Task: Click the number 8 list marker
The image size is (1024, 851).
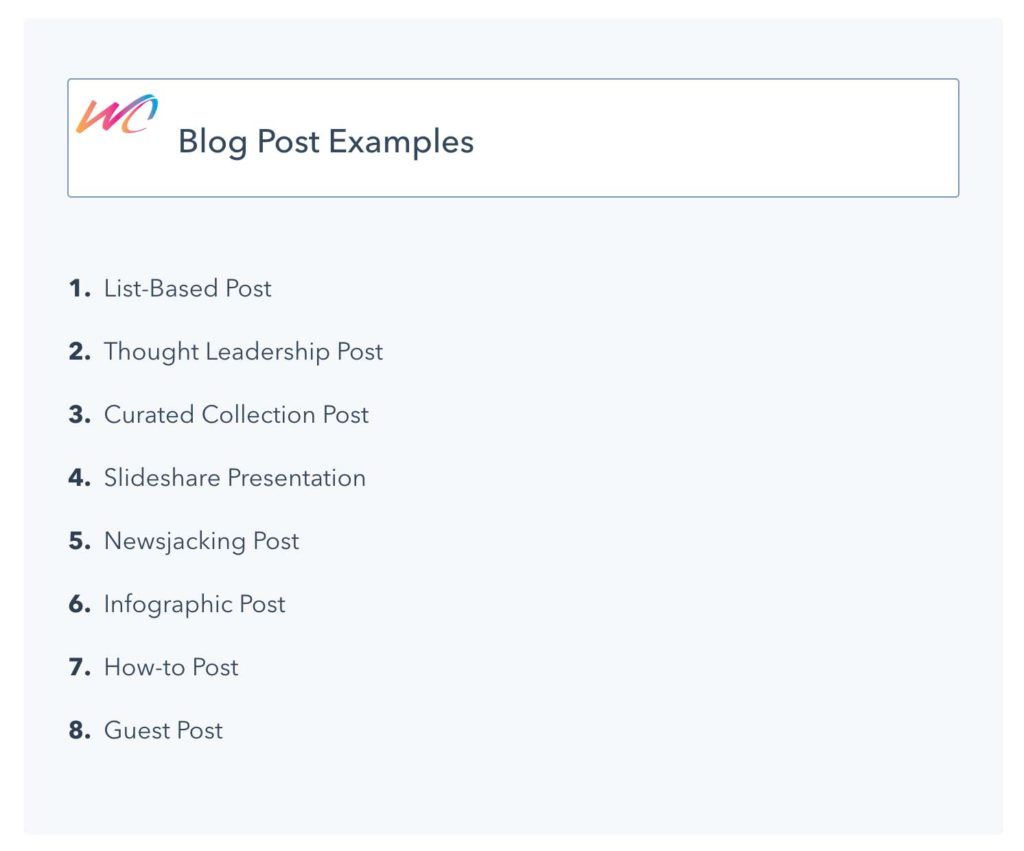Action: pyautogui.click(x=80, y=730)
